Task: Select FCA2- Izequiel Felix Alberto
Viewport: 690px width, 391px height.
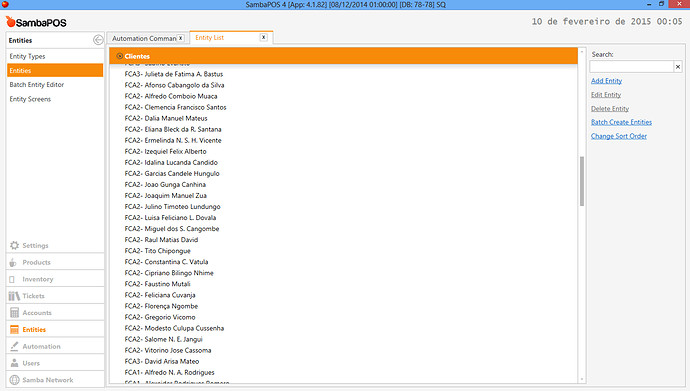Action: coord(165,151)
